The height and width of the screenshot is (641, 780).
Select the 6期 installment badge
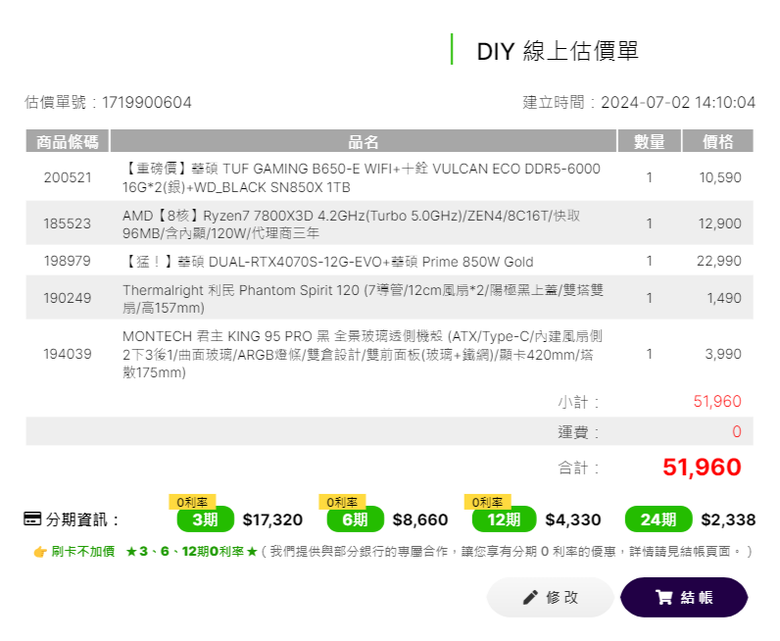pos(355,519)
